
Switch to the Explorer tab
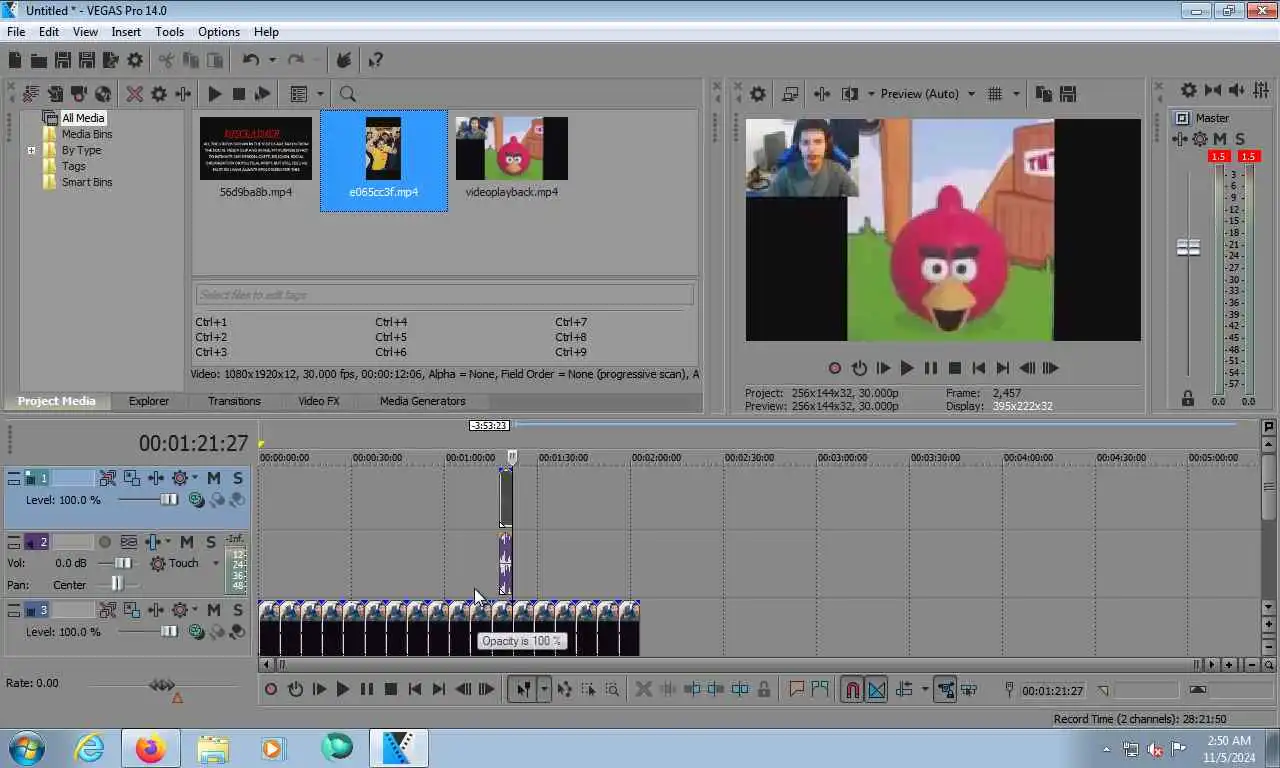(148, 401)
